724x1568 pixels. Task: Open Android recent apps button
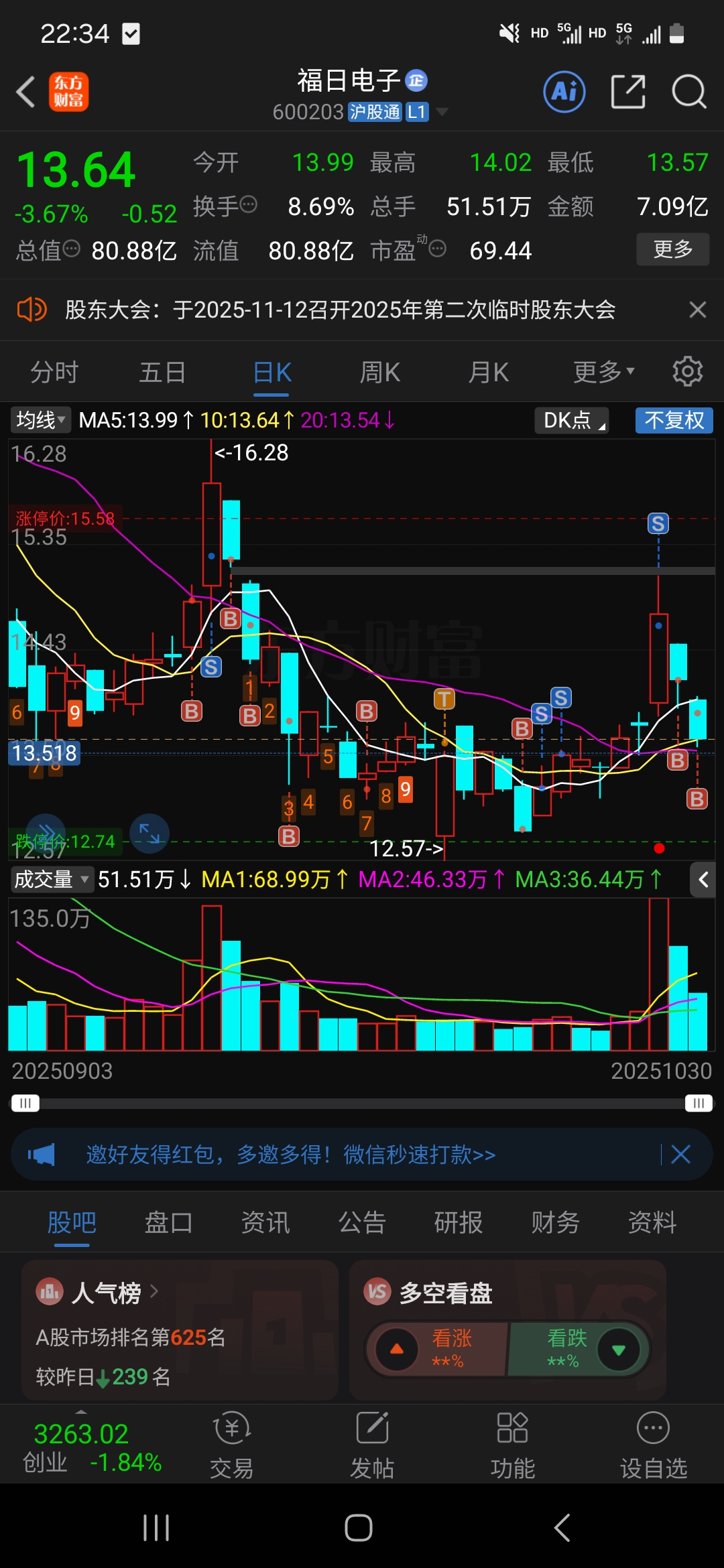pos(156,1528)
